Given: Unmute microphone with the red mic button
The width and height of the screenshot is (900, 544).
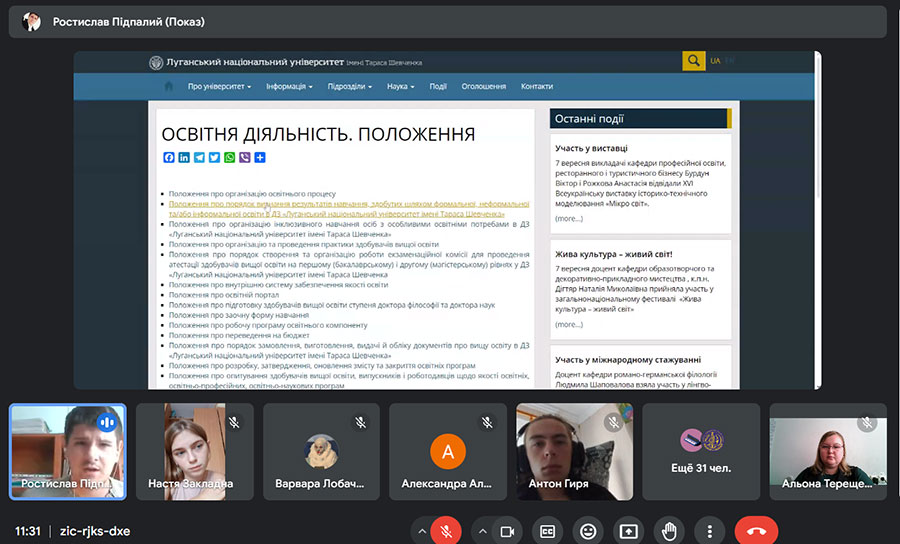Looking at the screenshot, I should (x=446, y=531).
